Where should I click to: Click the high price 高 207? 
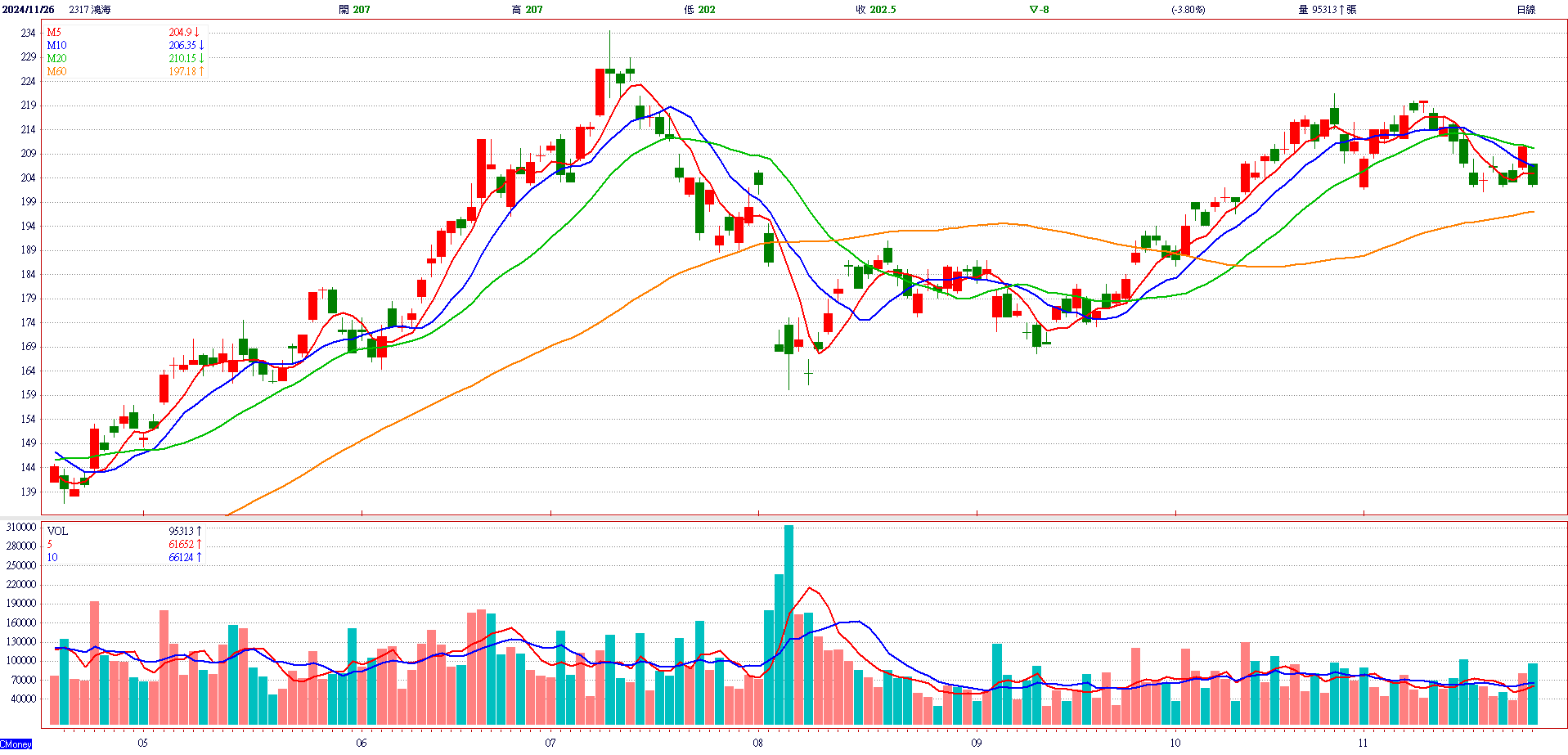pyautogui.click(x=528, y=10)
